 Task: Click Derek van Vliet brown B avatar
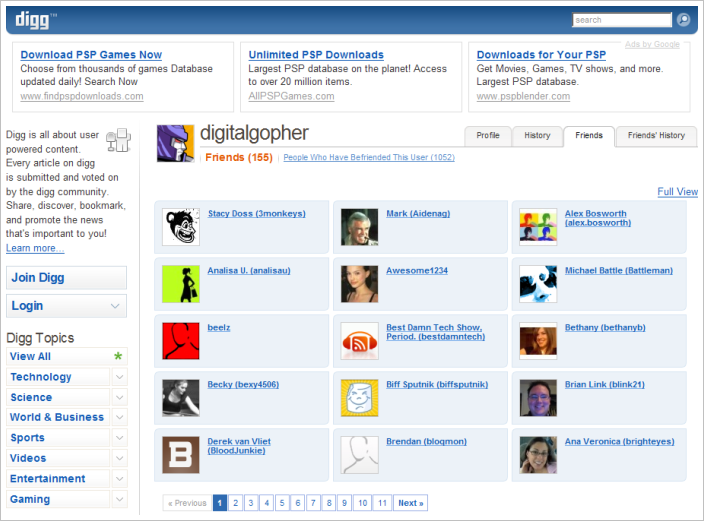point(180,455)
